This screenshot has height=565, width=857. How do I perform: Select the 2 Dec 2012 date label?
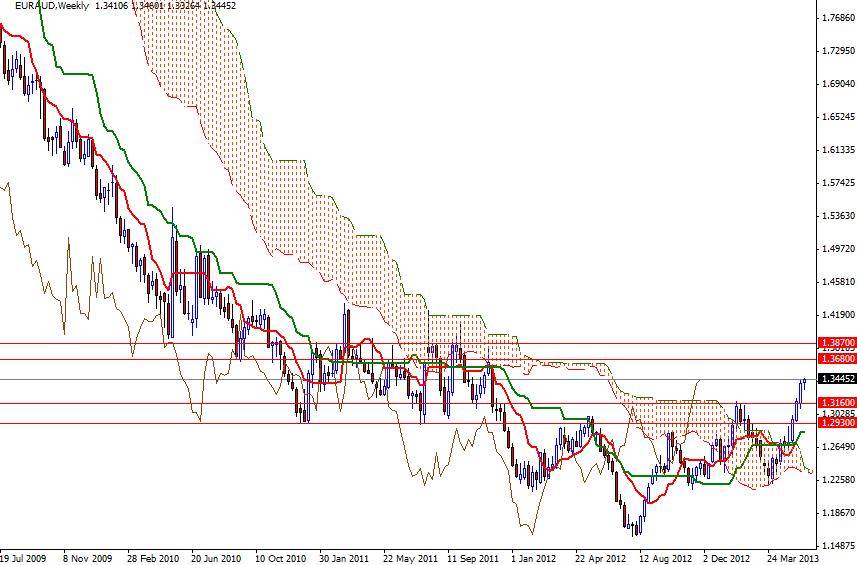click(x=728, y=558)
